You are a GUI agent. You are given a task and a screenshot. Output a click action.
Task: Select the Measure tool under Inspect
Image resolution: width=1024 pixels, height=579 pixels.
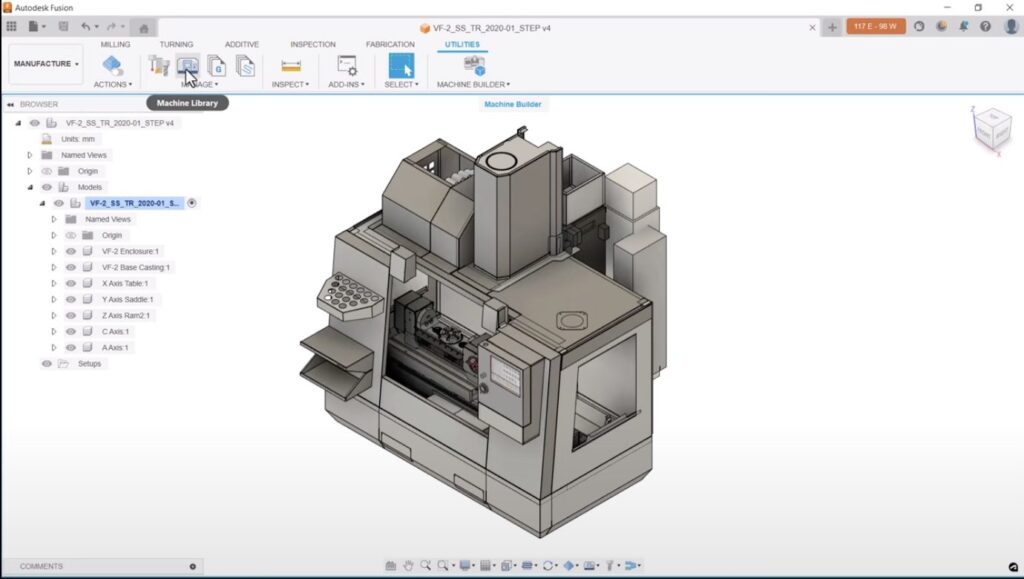click(x=290, y=66)
